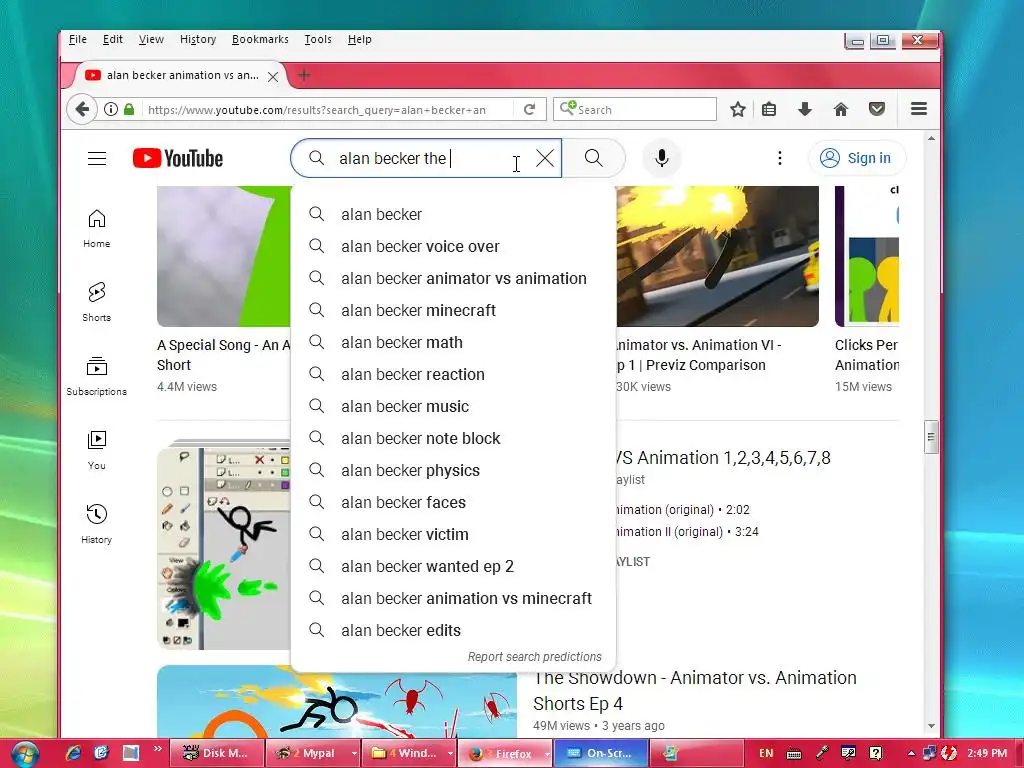
Task: Choose suggestion "alan becker physics"
Action: point(453,470)
